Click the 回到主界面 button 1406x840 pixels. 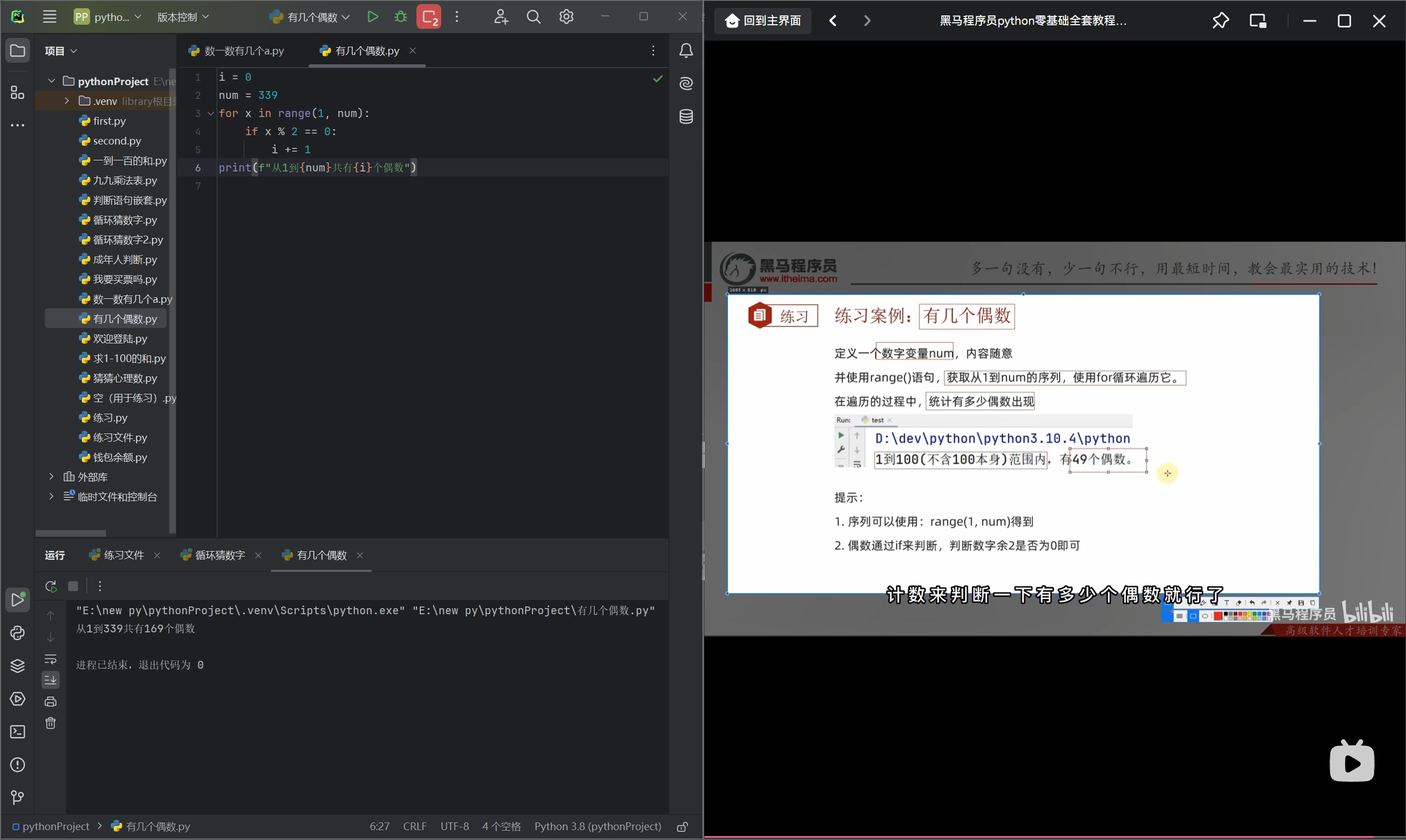pyautogui.click(x=763, y=21)
